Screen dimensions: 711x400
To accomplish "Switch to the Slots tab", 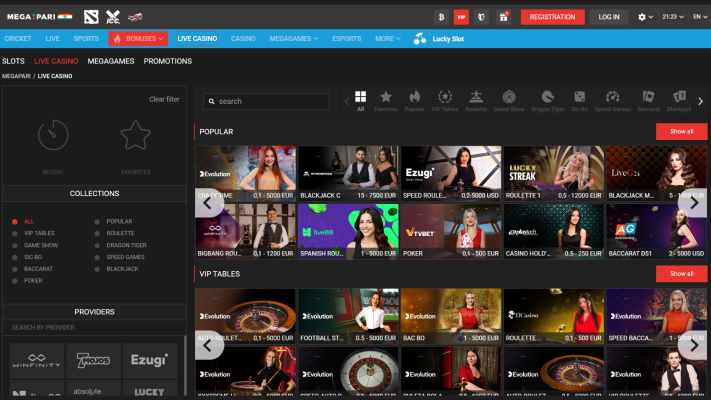I will click(x=13, y=61).
